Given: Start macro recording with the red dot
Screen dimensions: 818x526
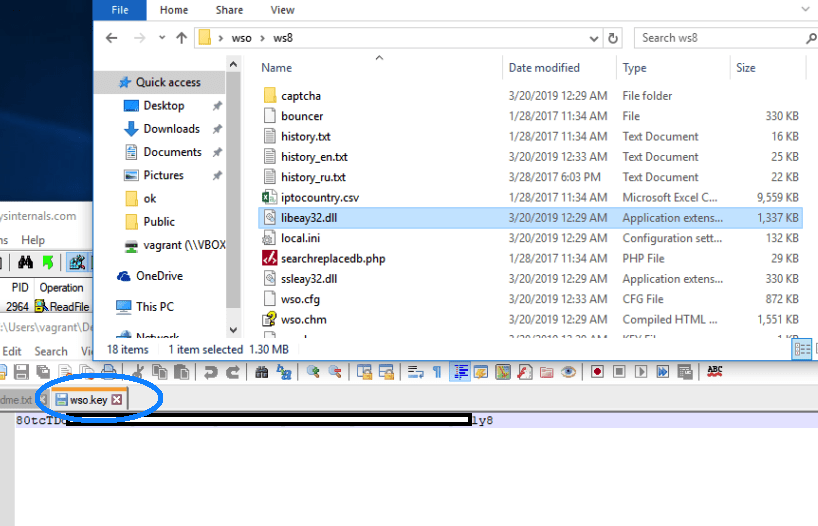Looking at the screenshot, I should coord(597,372).
